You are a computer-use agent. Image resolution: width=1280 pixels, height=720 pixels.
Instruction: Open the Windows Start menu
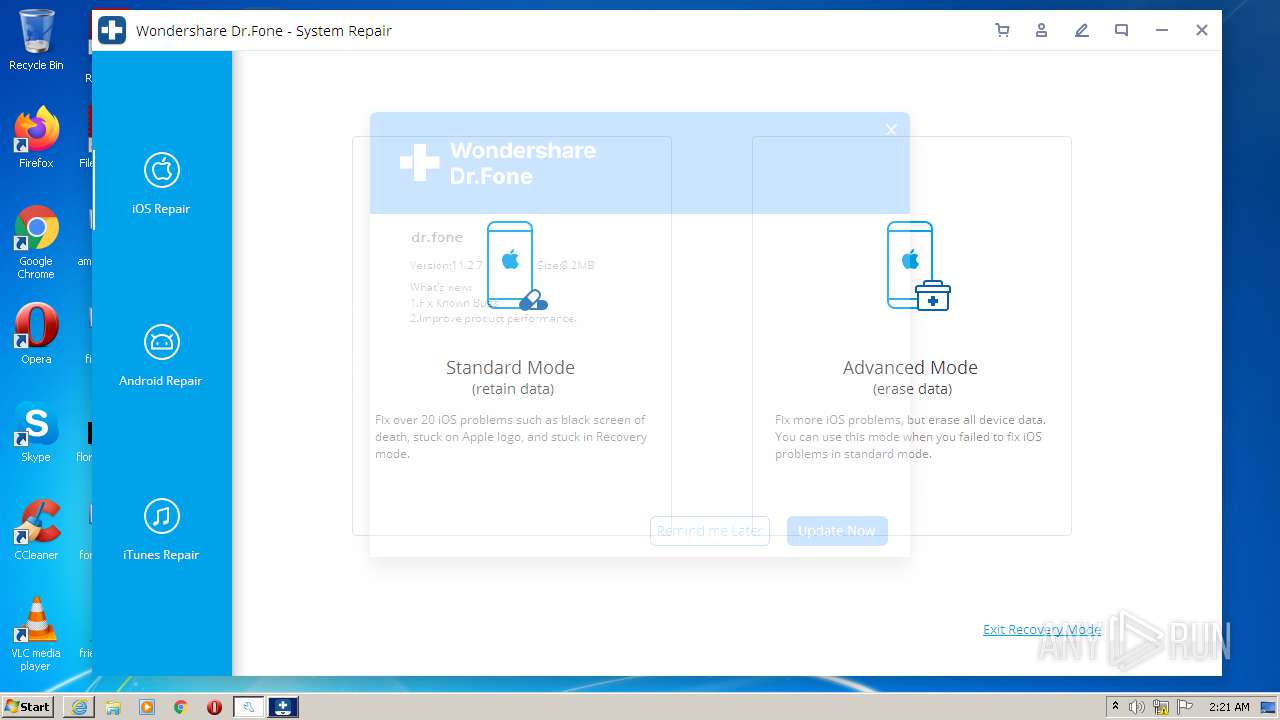(27, 706)
